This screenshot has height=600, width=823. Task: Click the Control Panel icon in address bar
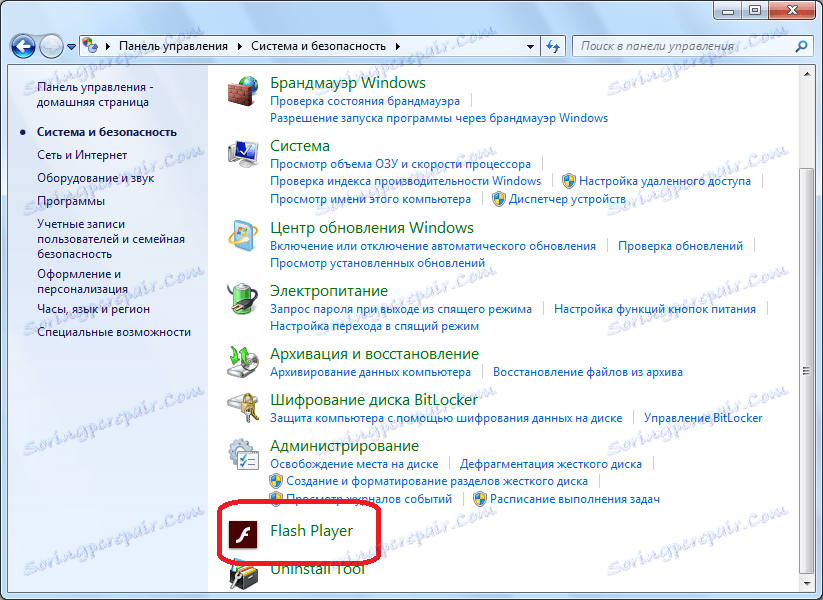click(x=90, y=46)
